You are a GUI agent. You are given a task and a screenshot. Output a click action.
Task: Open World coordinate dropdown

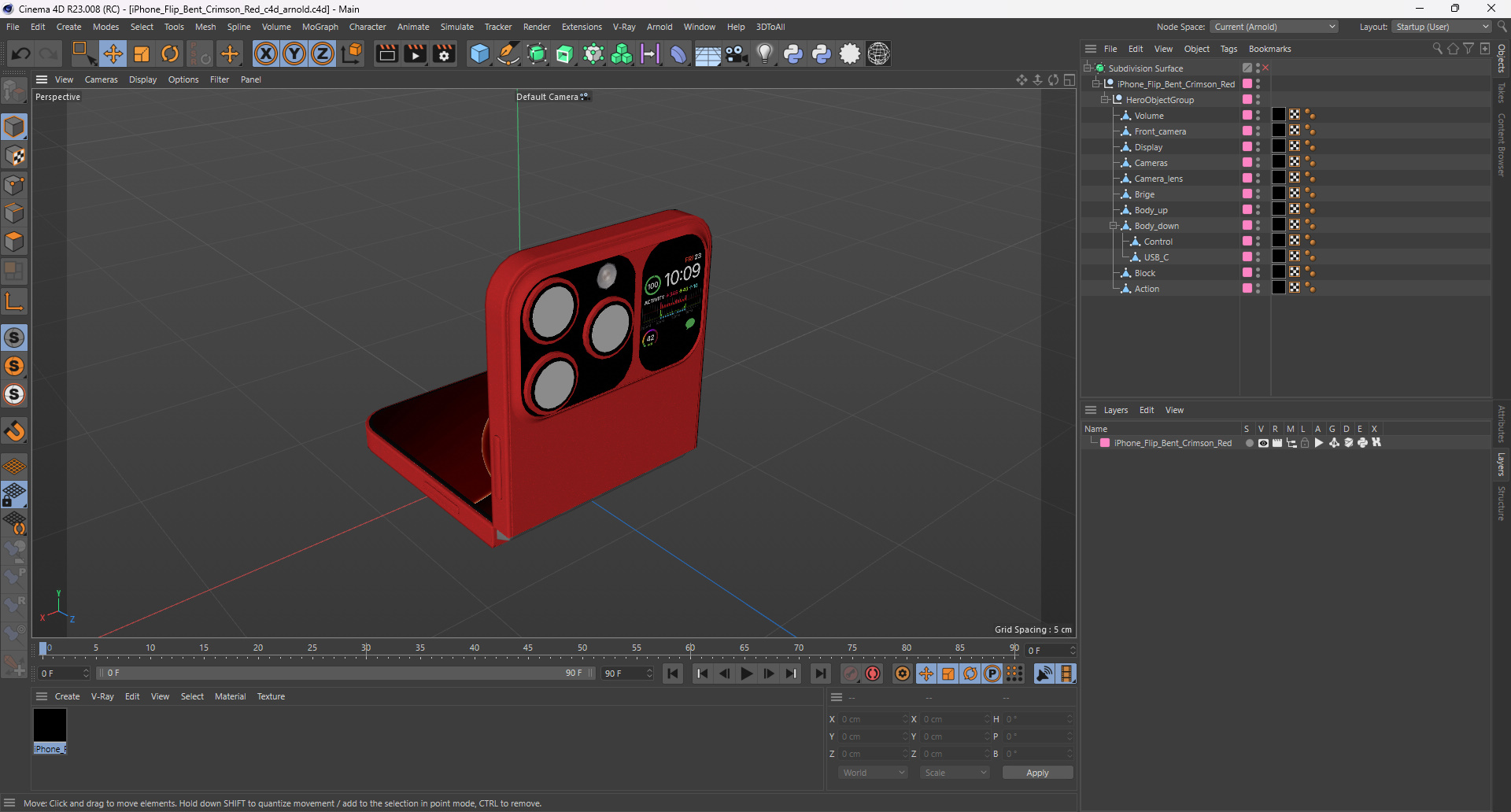873,773
